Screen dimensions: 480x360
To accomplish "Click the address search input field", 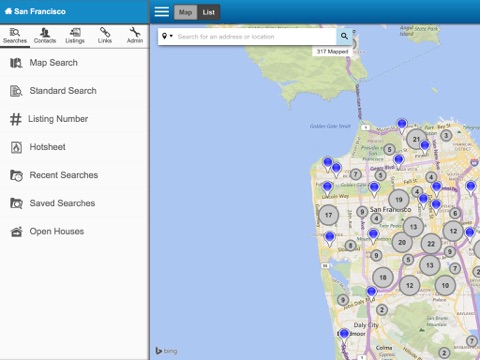I will coord(255,36).
